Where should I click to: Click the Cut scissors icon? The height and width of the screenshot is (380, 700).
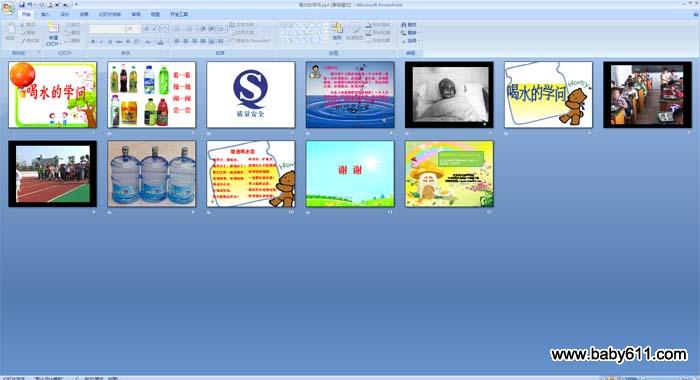point(22,25)
